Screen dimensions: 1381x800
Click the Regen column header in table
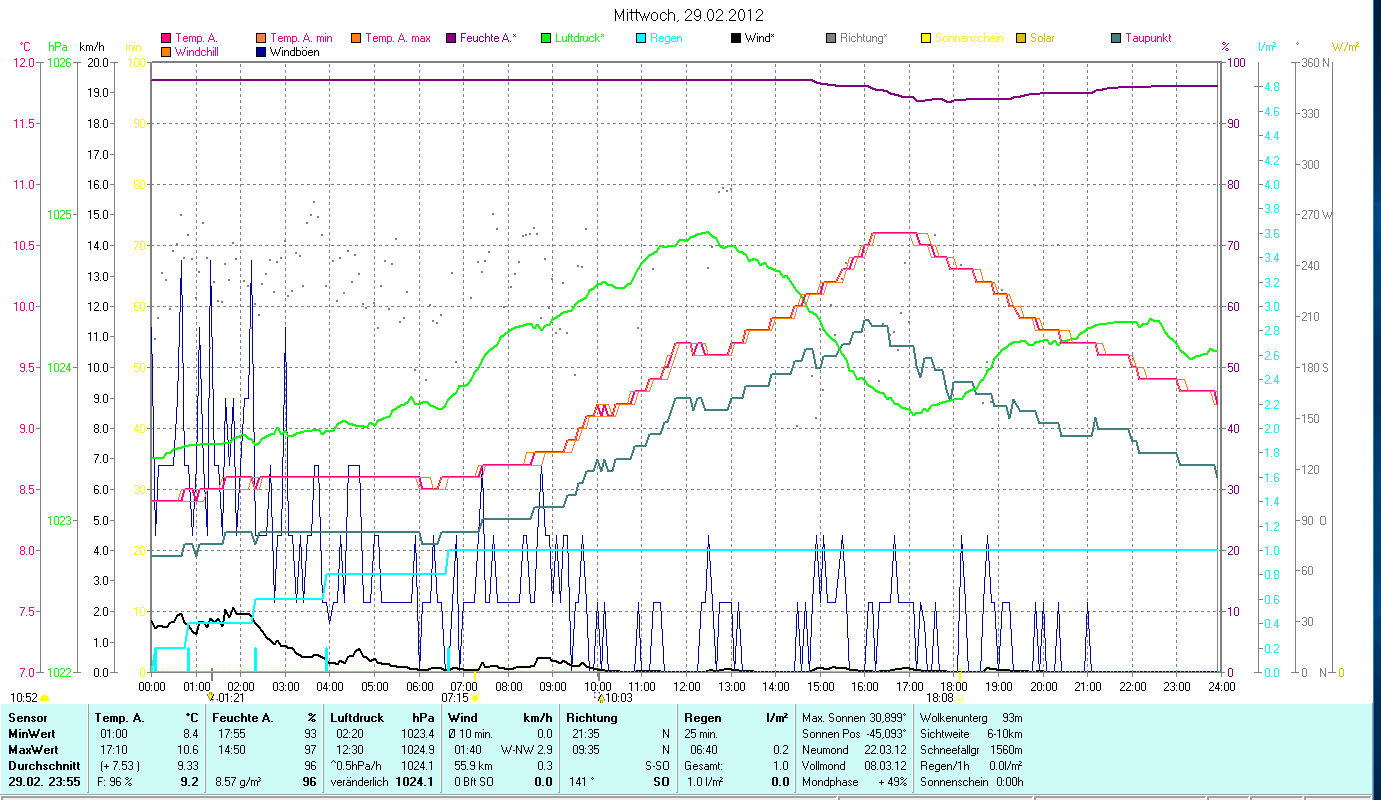coord(703,718)
